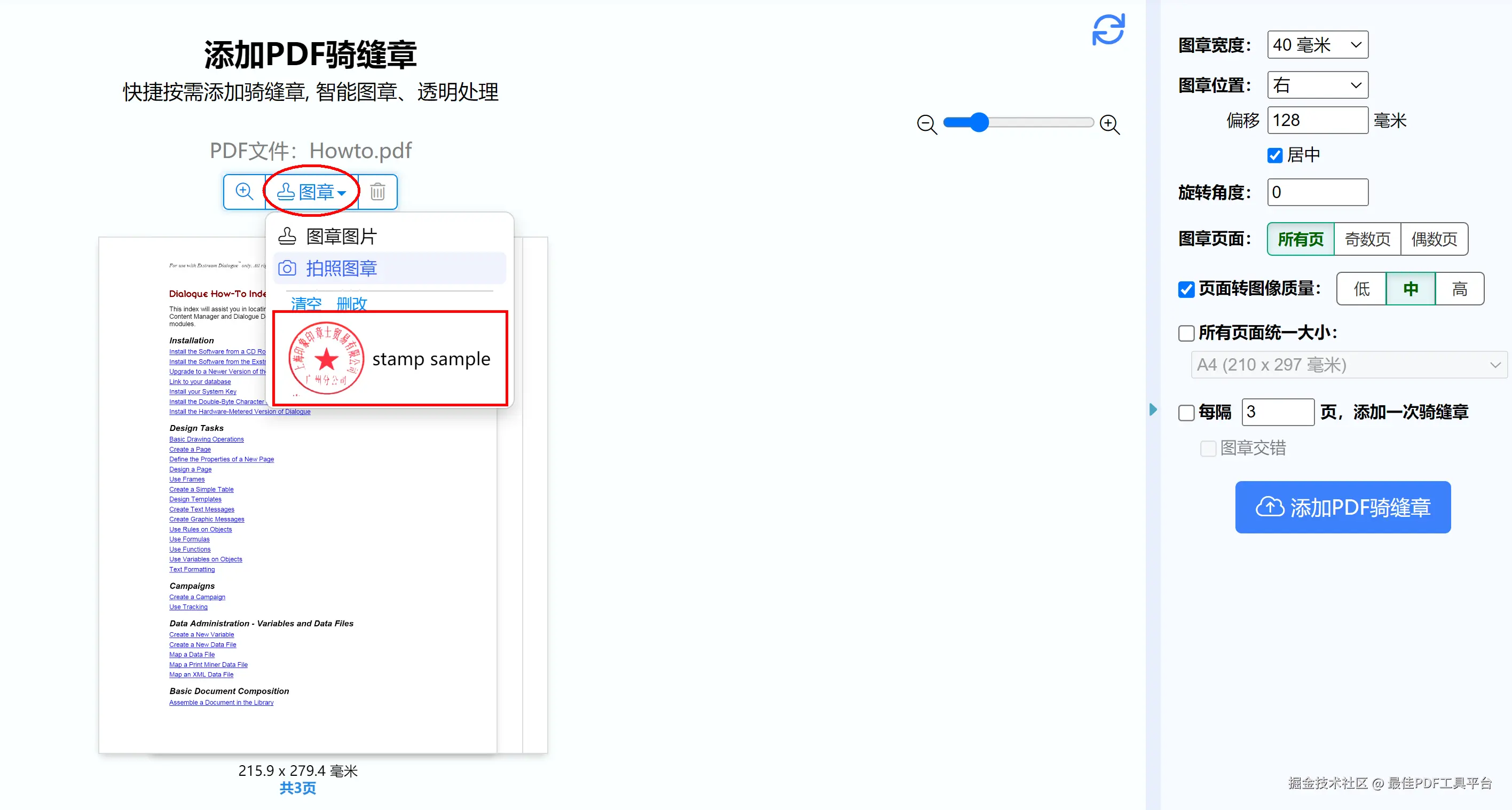Enable the 每隔 pages interval checkbox
The height and width of the screenshot is (810, 1512).
[x=1186, y=413]
